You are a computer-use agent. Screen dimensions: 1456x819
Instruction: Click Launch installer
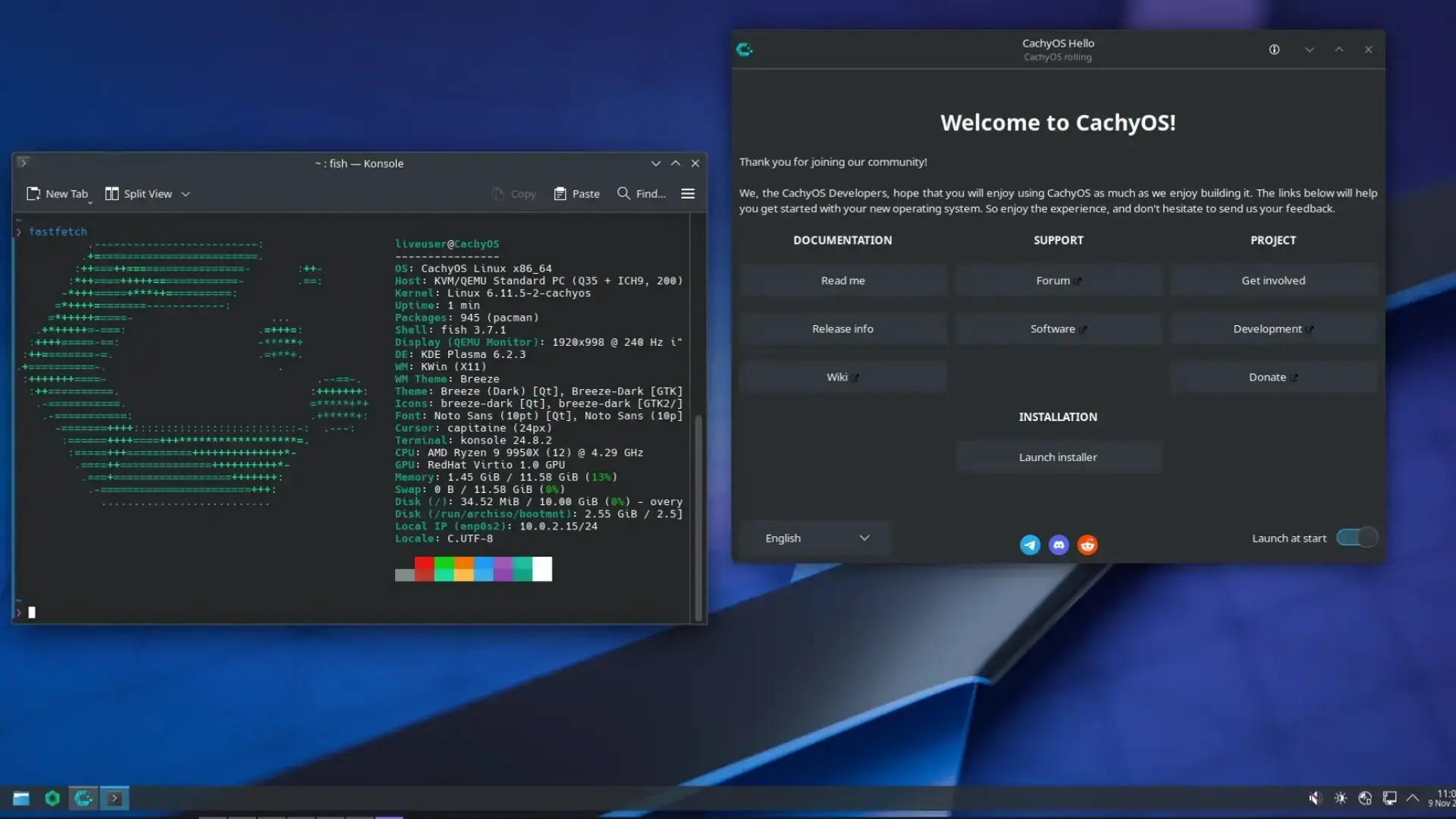(1058, 457)
